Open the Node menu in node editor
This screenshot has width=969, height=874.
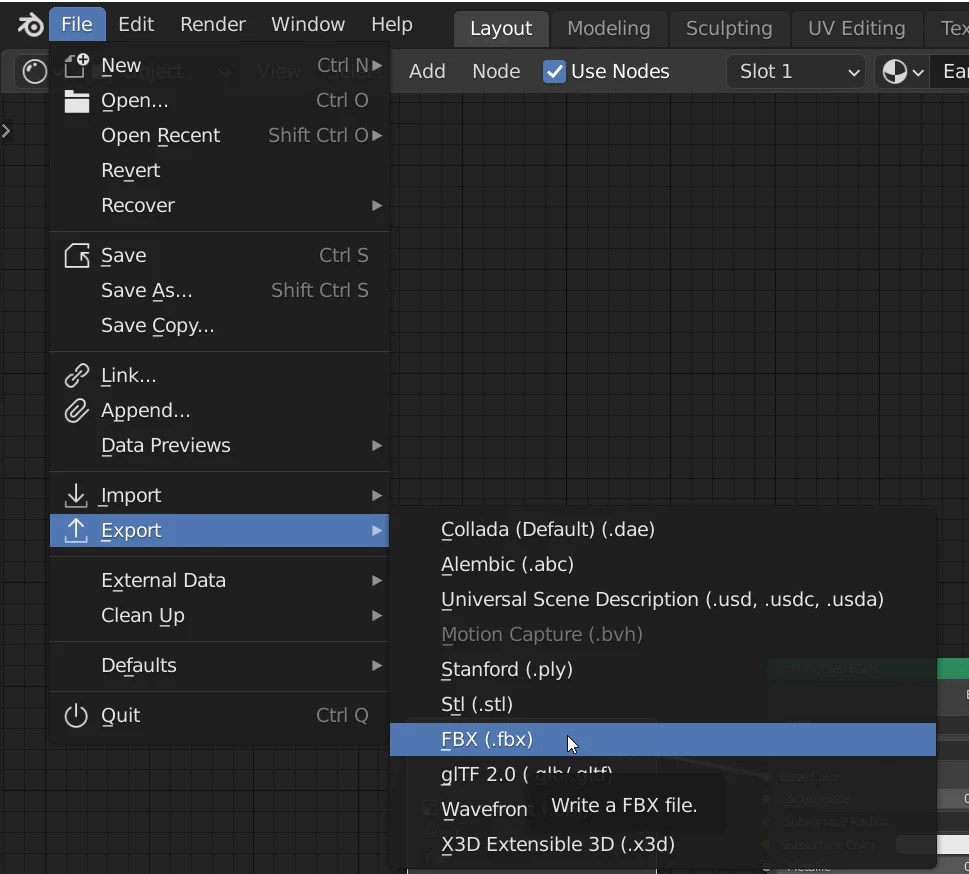pos(496,72)
